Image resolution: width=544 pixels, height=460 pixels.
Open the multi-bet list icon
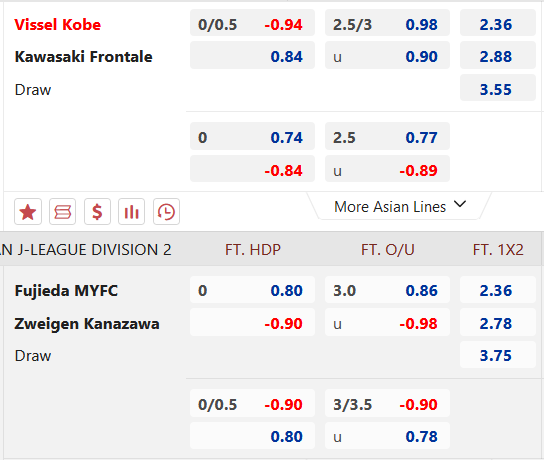pyautogui.click(x=62, y=212)
